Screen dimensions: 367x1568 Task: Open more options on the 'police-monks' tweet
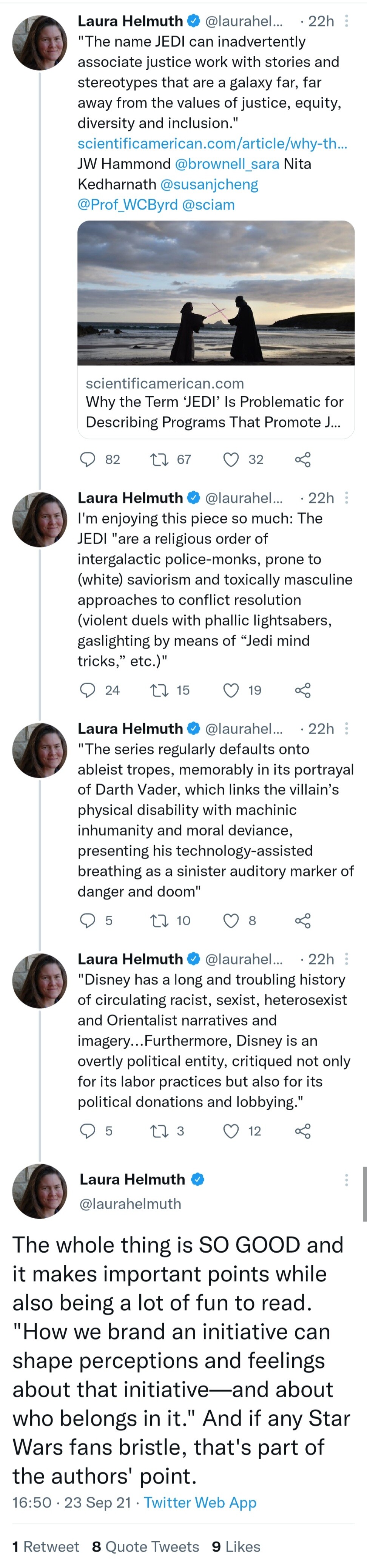346,498
